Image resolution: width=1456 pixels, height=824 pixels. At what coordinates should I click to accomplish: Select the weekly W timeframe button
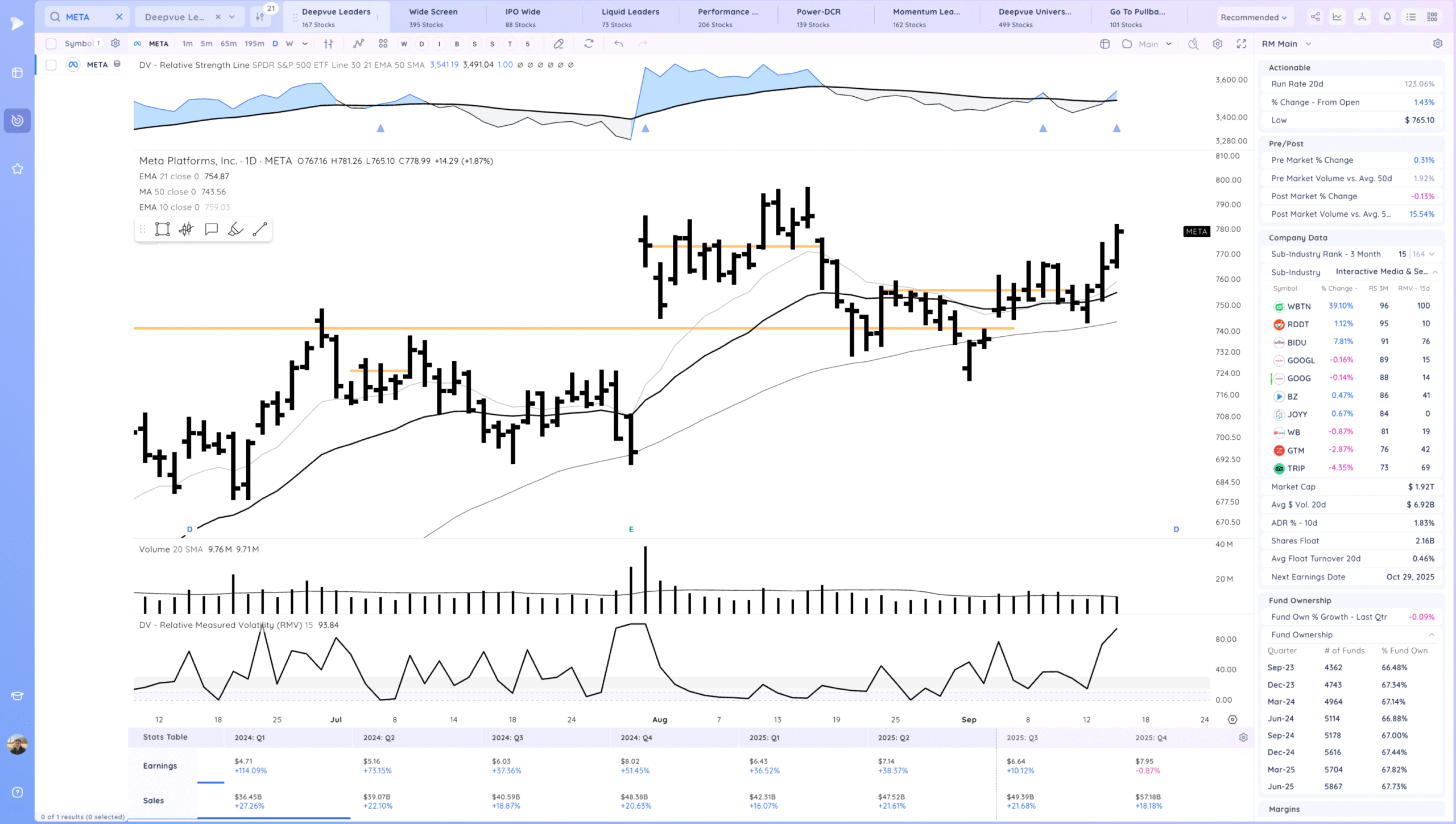coord(289,44)
